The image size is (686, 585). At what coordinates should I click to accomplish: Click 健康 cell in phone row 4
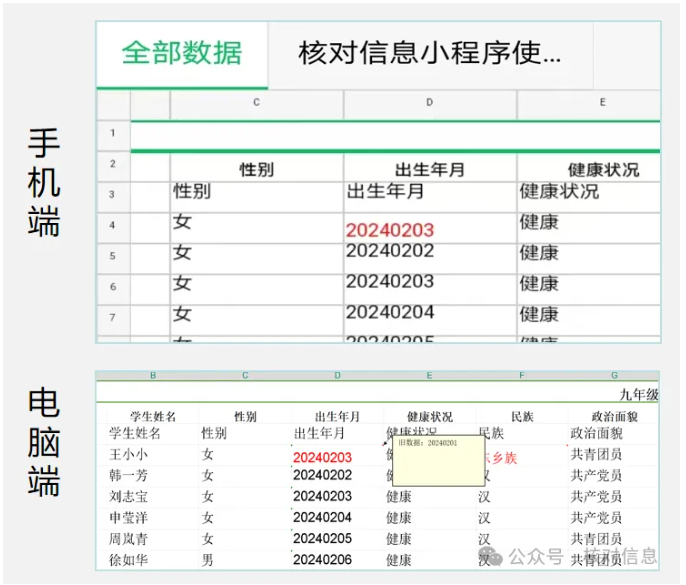click(588, 228)
